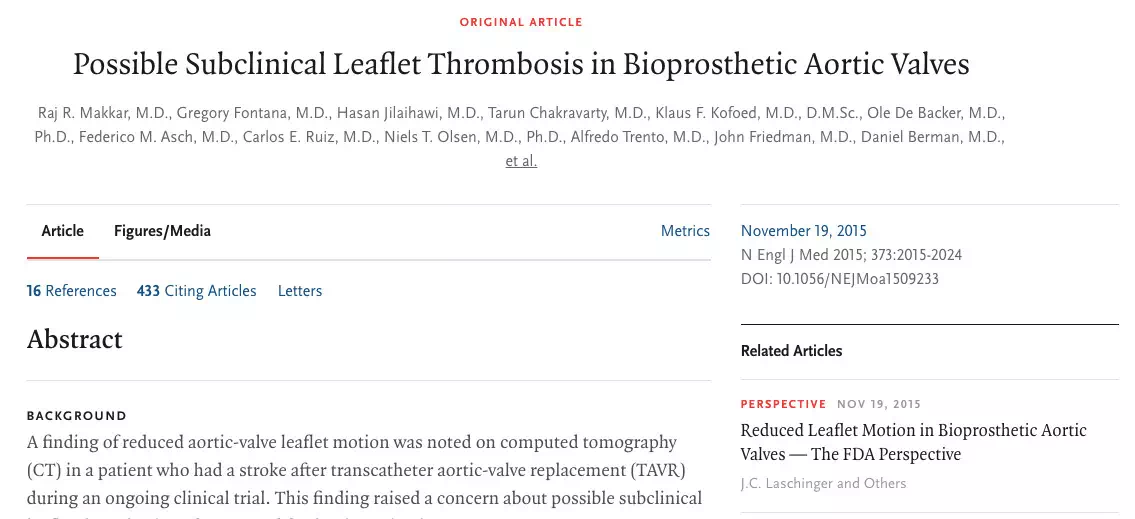The width and height of the screenshot is (1135, 519).
Task: Click author Carlos E. Ruiz
Action: [290, 137]
